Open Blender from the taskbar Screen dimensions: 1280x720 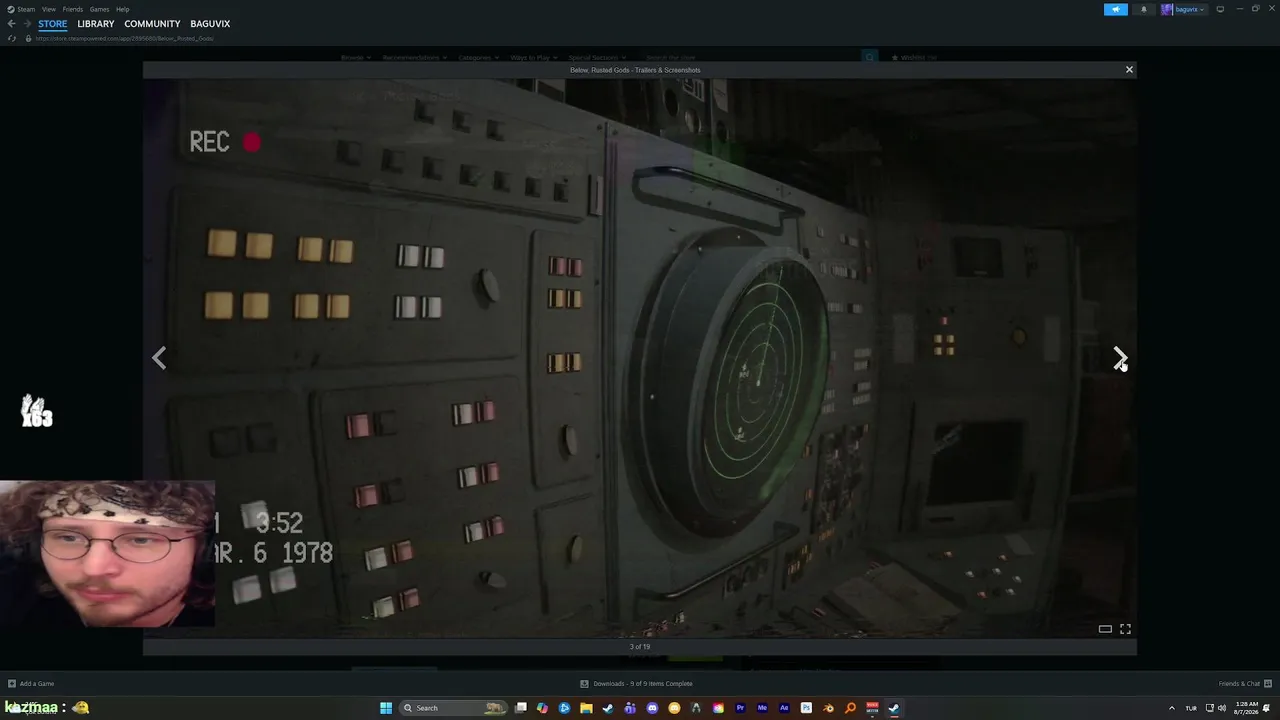point(828,708)
